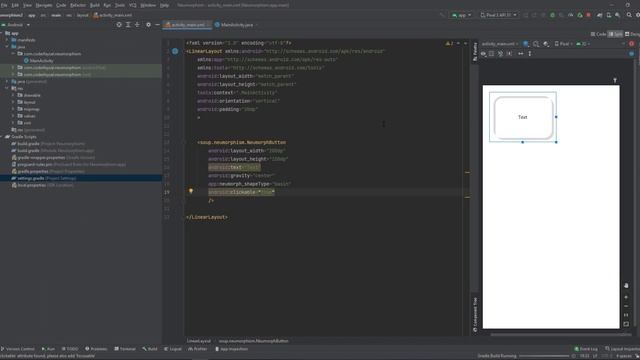Open the Build menu
This screenshot has height=360, width=640.
[95, 5]
